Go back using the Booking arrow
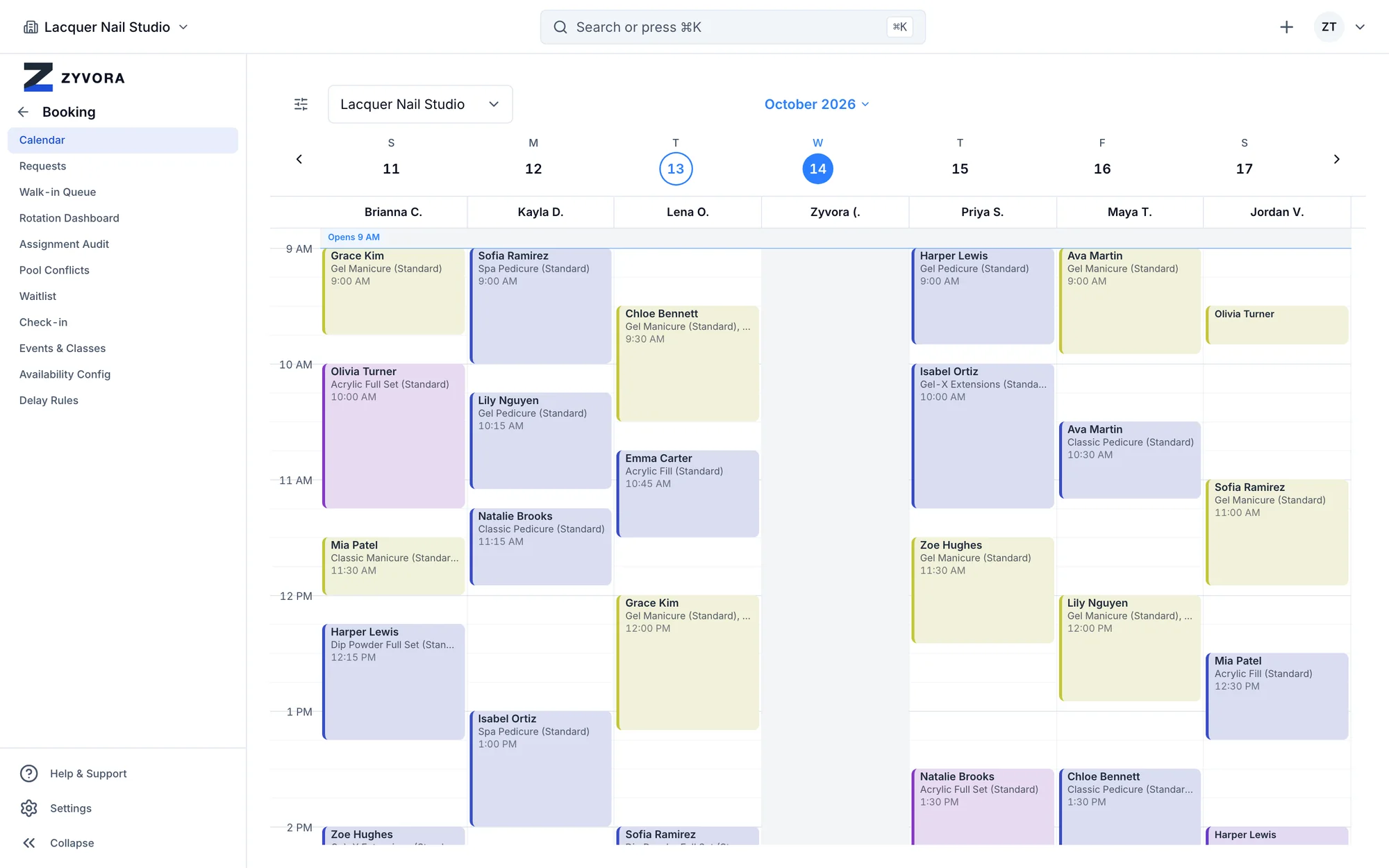This screenshot has height=868, width=1389. pyautogui.click(x=23, y=112)
